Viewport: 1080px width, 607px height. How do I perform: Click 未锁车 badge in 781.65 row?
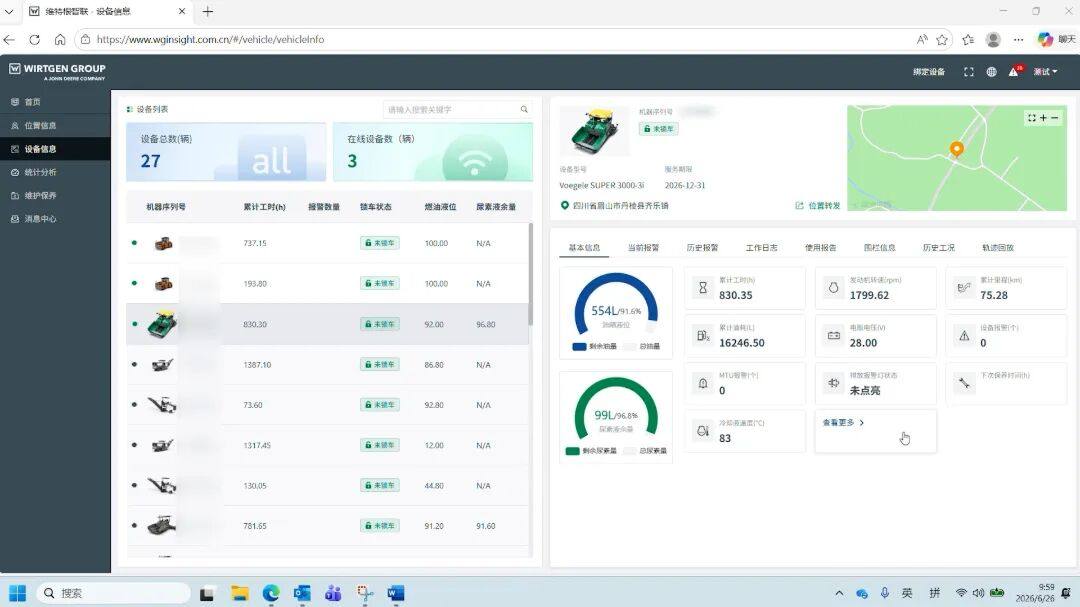(x=380, y=526)
